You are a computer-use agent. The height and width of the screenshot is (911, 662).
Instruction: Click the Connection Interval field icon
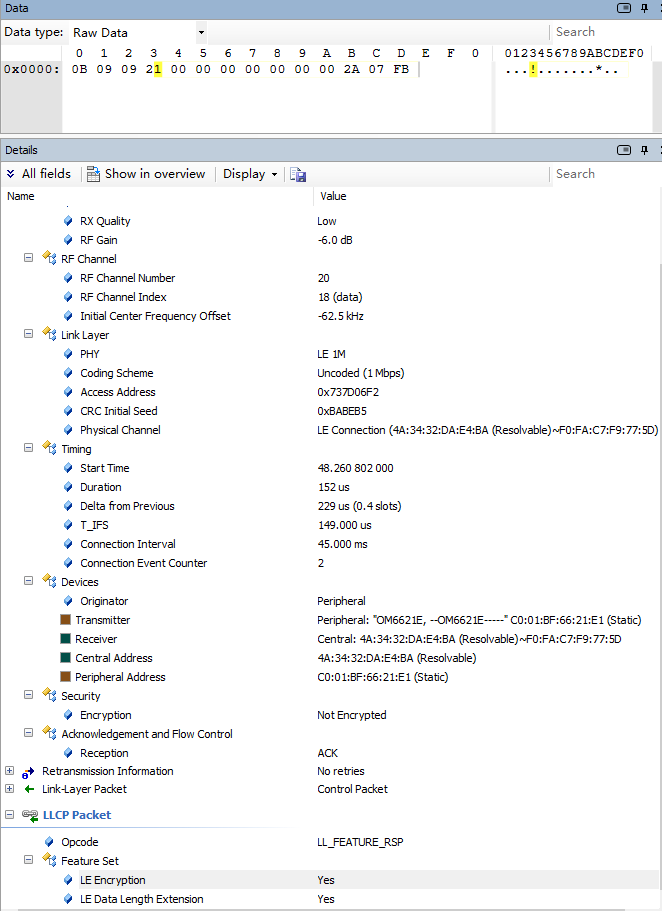[x=68, y=544]
